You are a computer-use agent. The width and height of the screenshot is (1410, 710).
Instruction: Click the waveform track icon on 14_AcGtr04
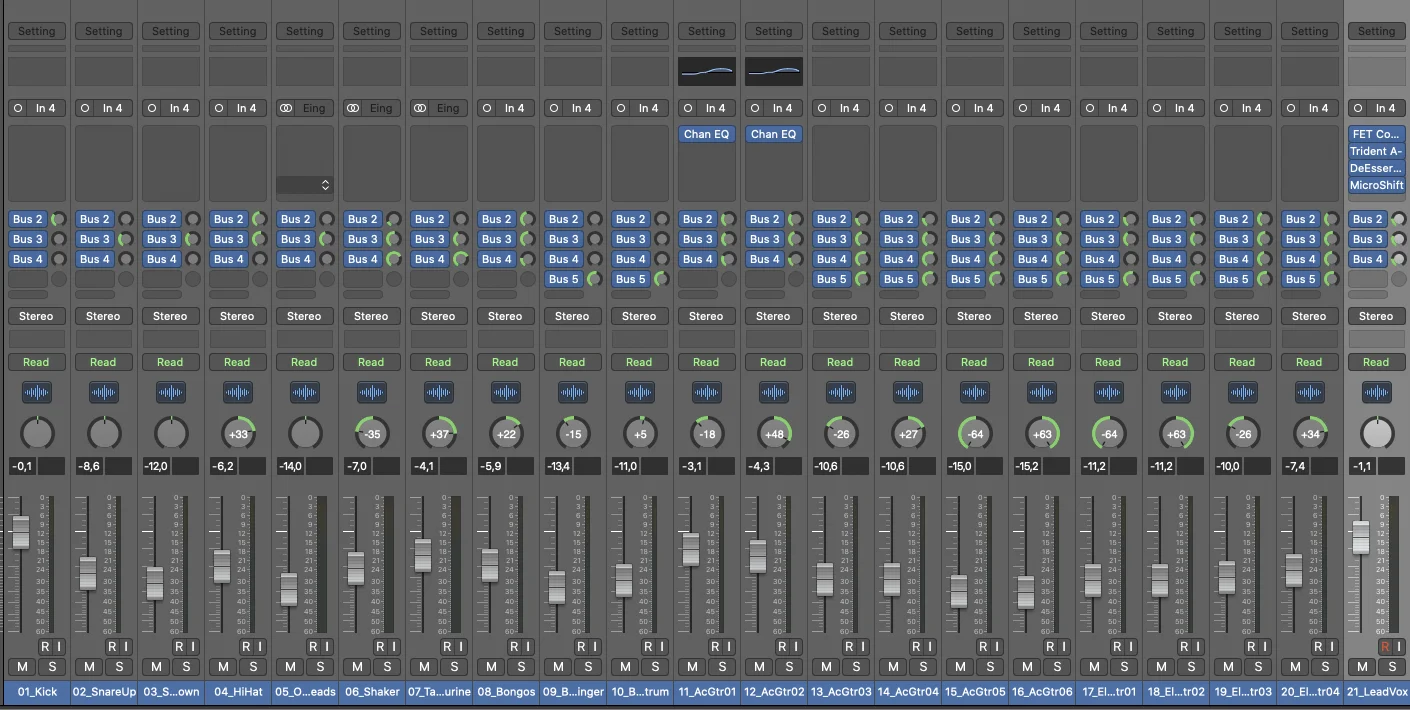pyautogui.click(x=907, y=393)
